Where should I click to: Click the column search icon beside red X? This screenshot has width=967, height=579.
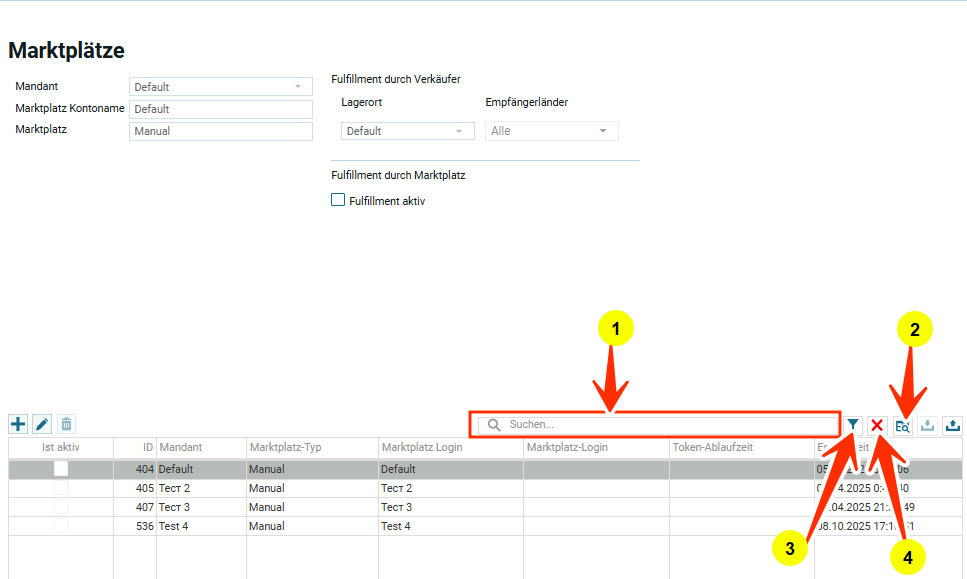[x=902, y=425]
